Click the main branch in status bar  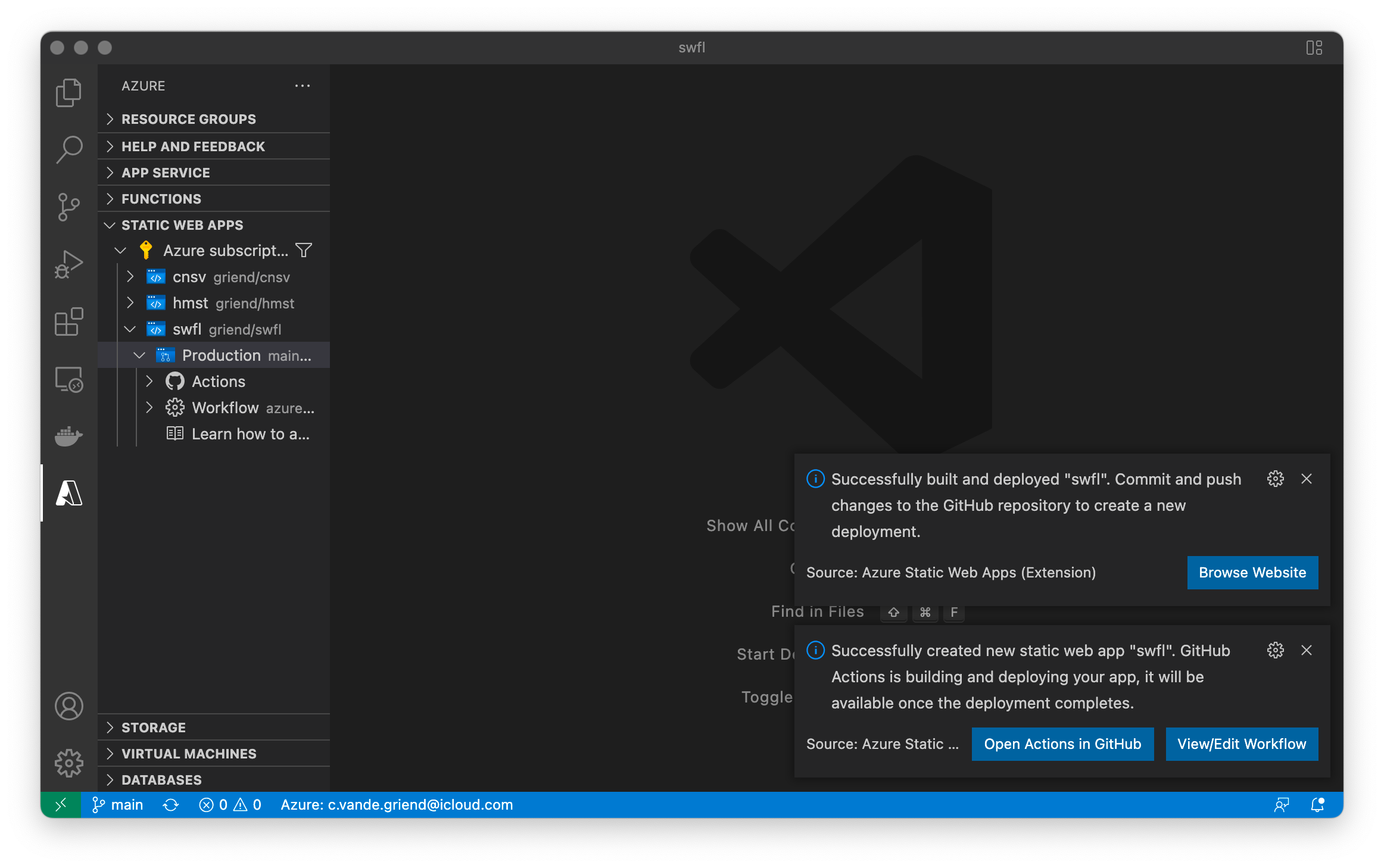(118, 805)
